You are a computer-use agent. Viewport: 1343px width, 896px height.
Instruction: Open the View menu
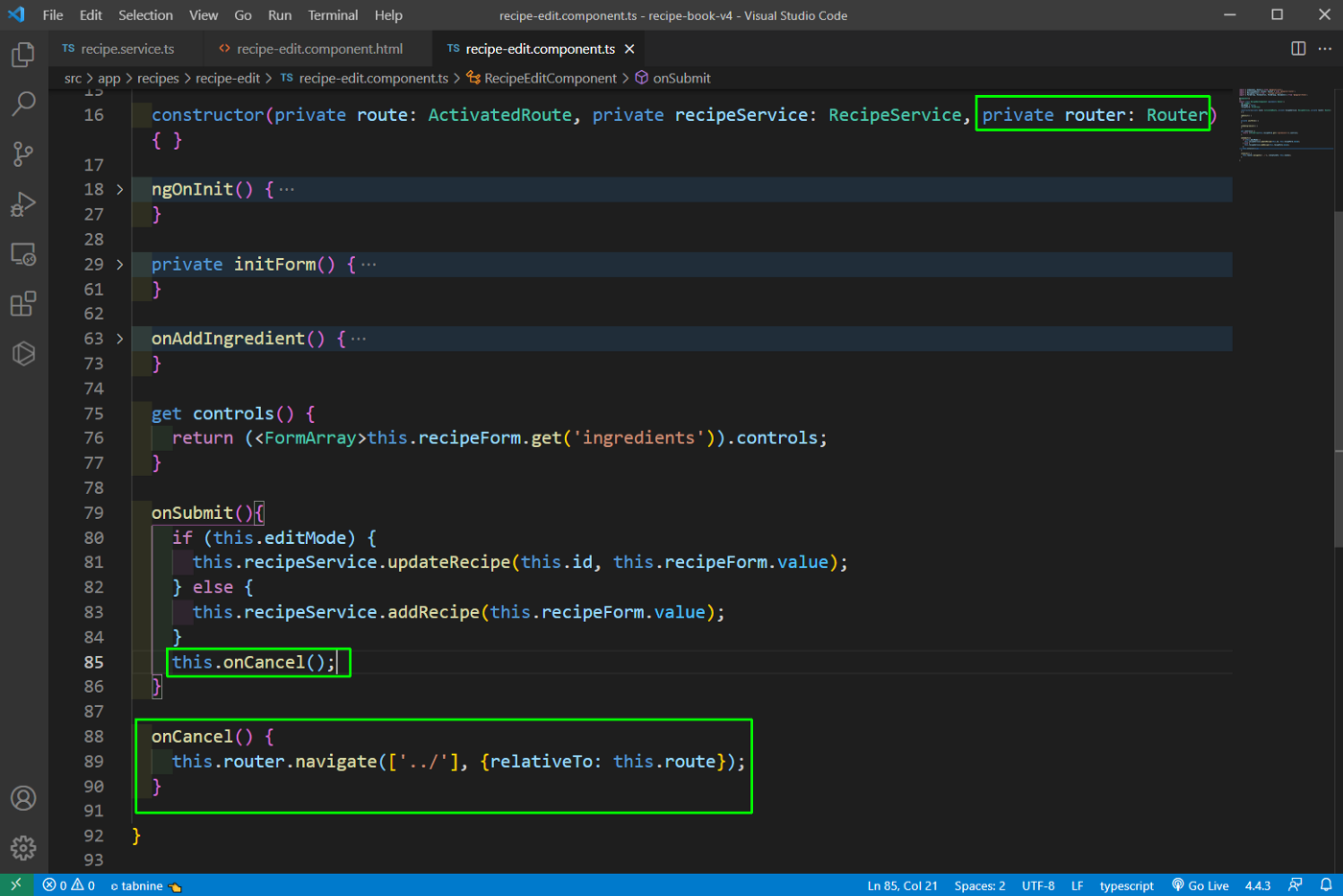point(203,15)
